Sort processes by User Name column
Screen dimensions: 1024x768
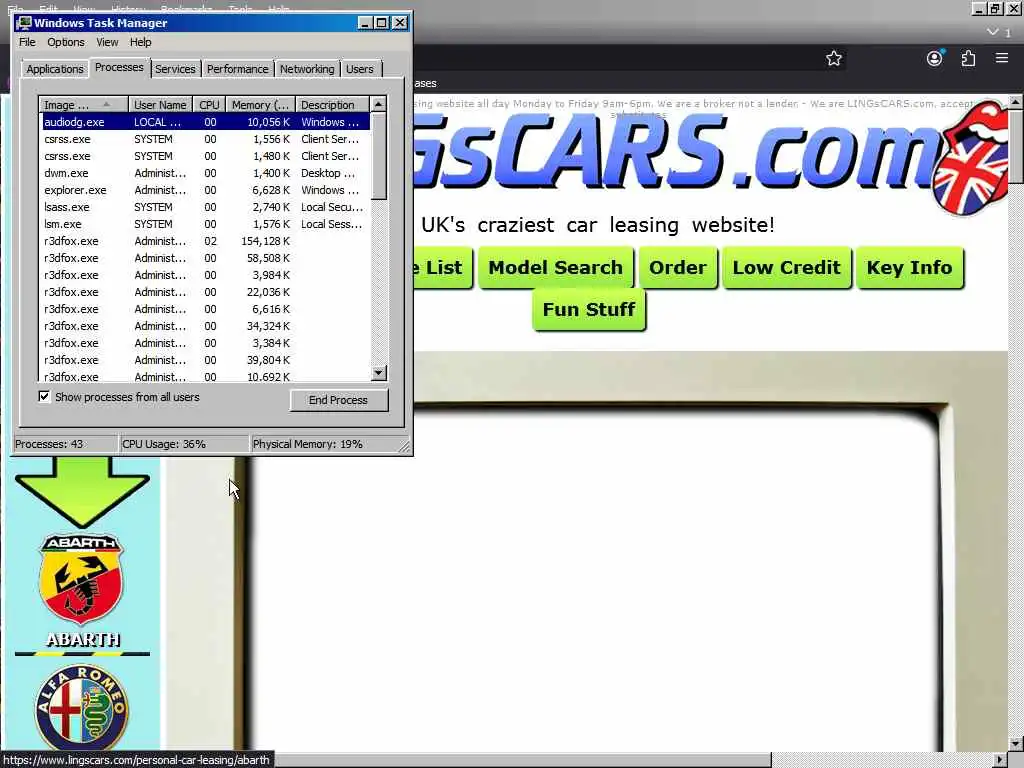click(160, 104)
